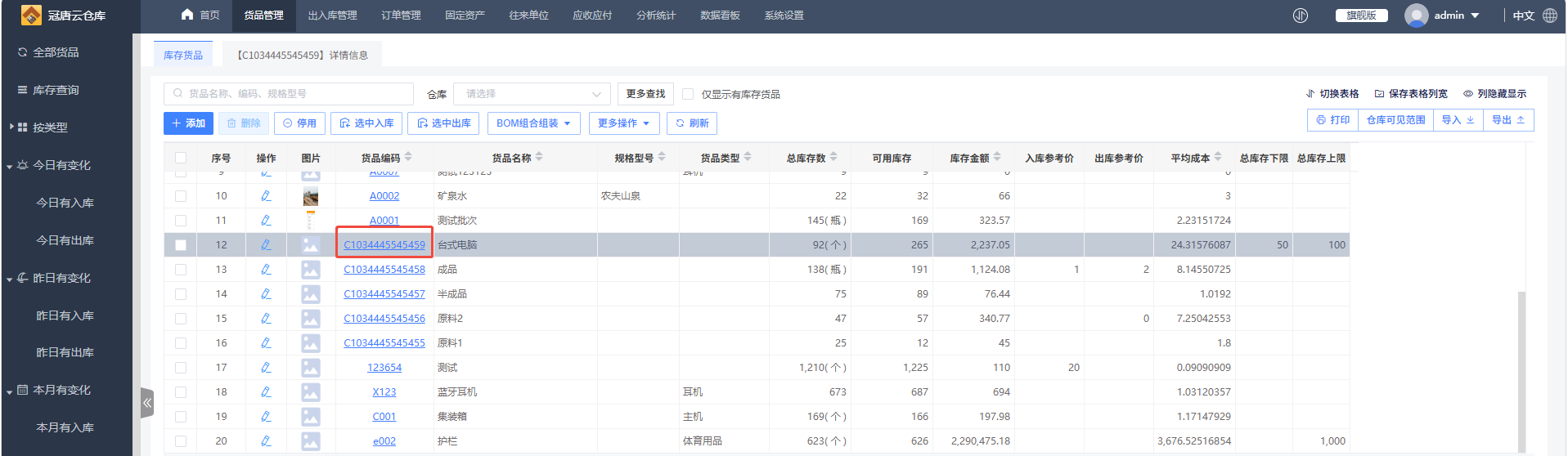Click the sort icon on 货品编码 column
The width and height of the screenshot is (1568, 456).
[x=408, y=157]
